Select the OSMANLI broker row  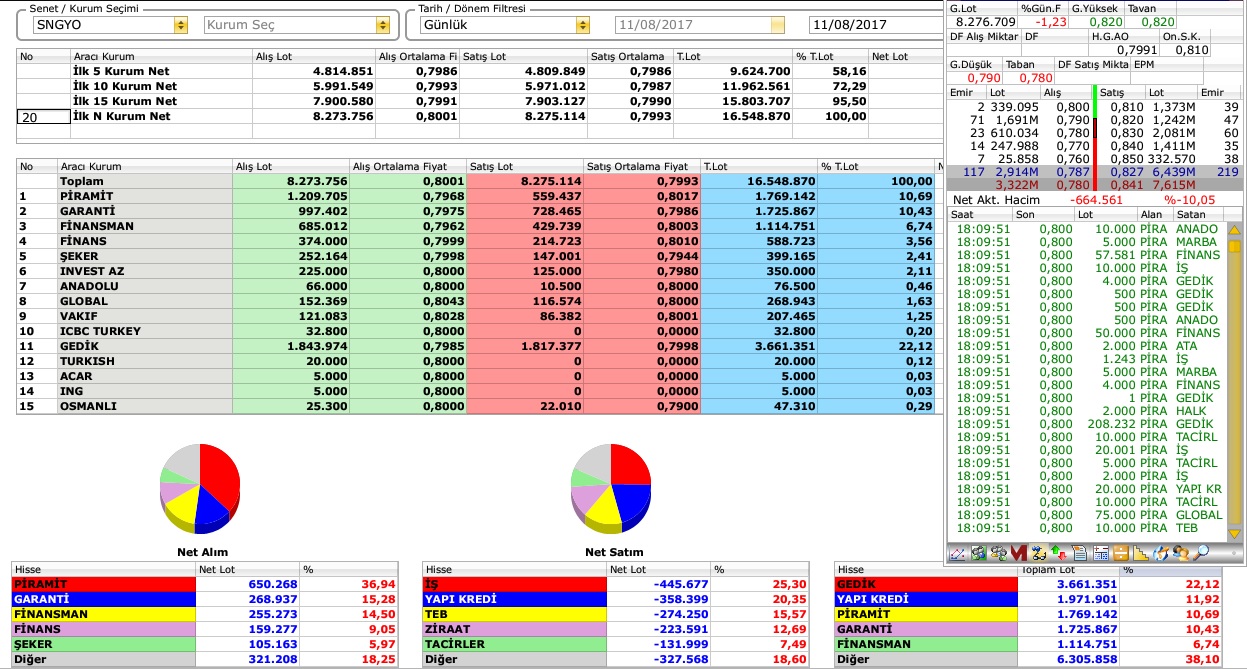pos(476,406)
